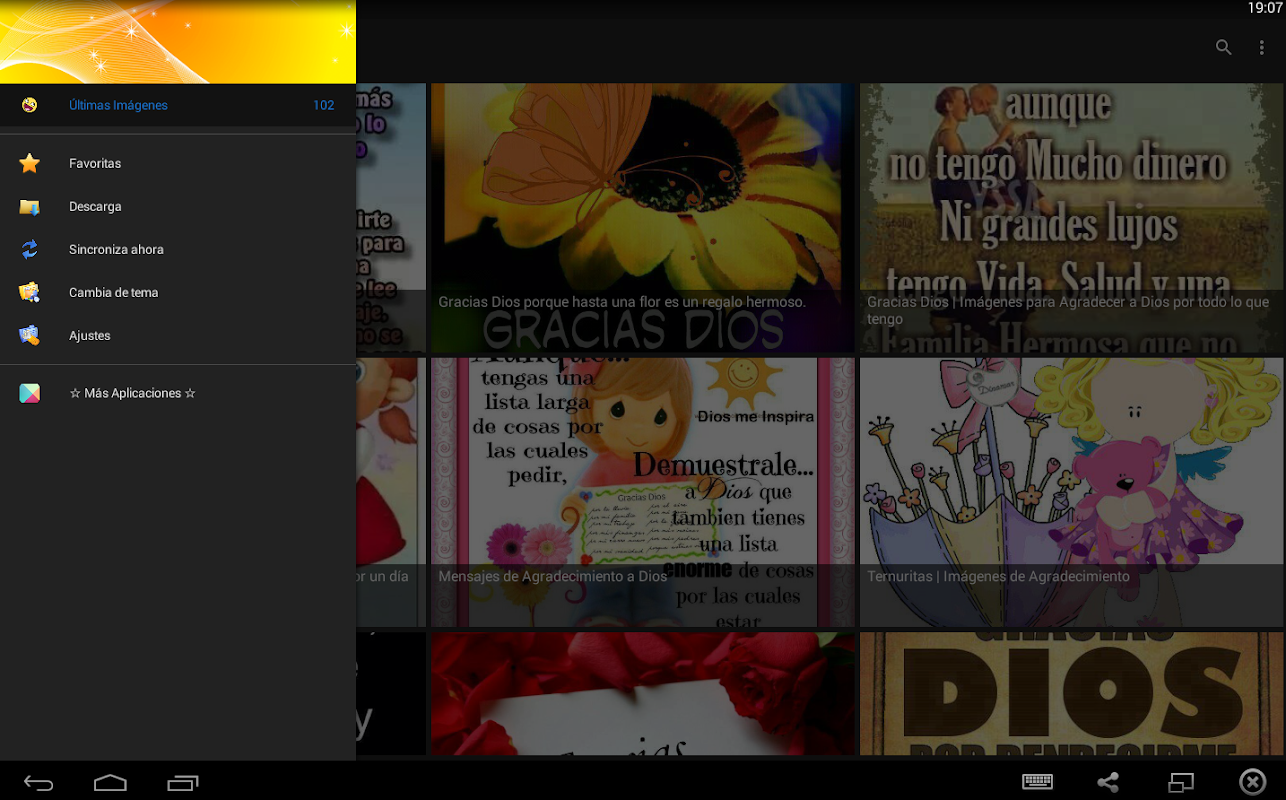
Task: Click the 102 image count
Action: [x=323, y=105]
